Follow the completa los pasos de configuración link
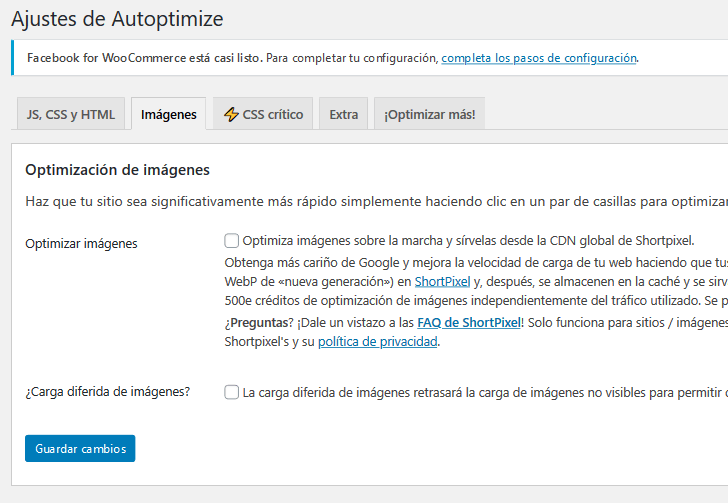 click(539, 58)
